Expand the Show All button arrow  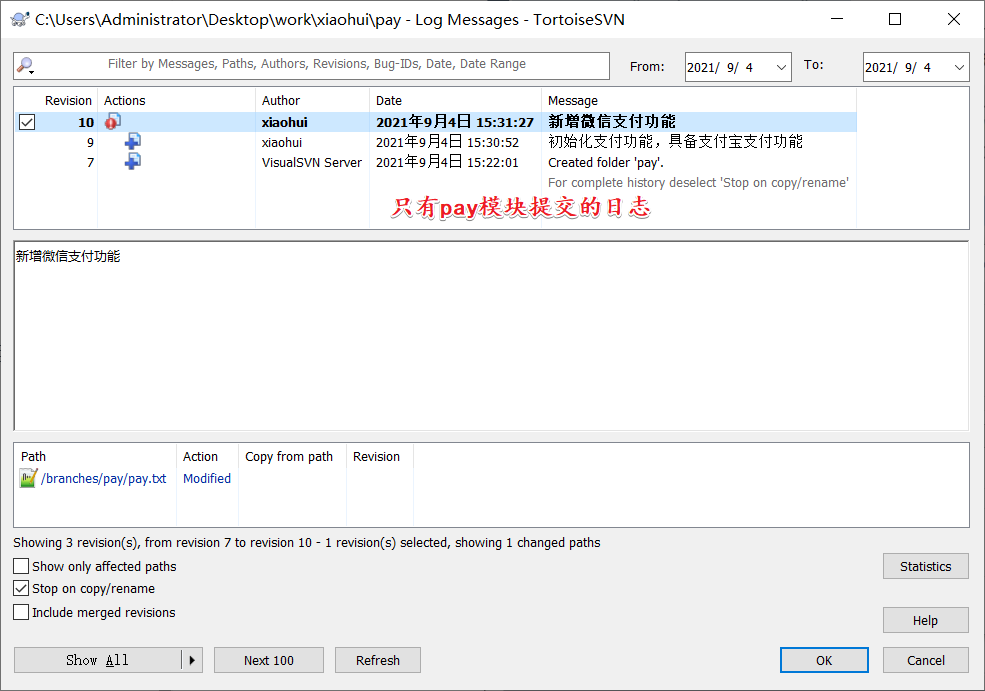coord(192,660)
